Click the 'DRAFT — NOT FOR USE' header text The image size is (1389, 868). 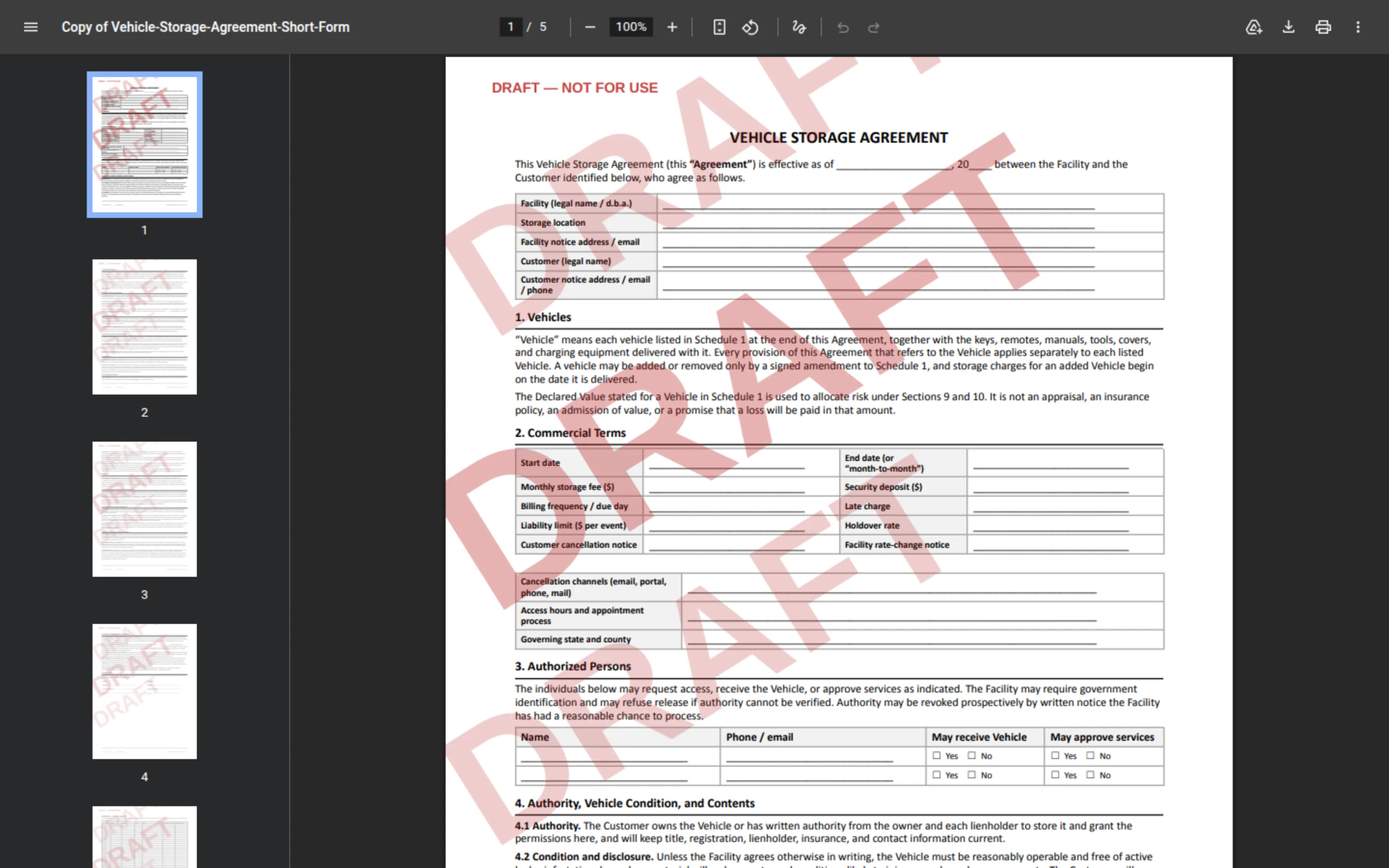click(x=574, y=88)
